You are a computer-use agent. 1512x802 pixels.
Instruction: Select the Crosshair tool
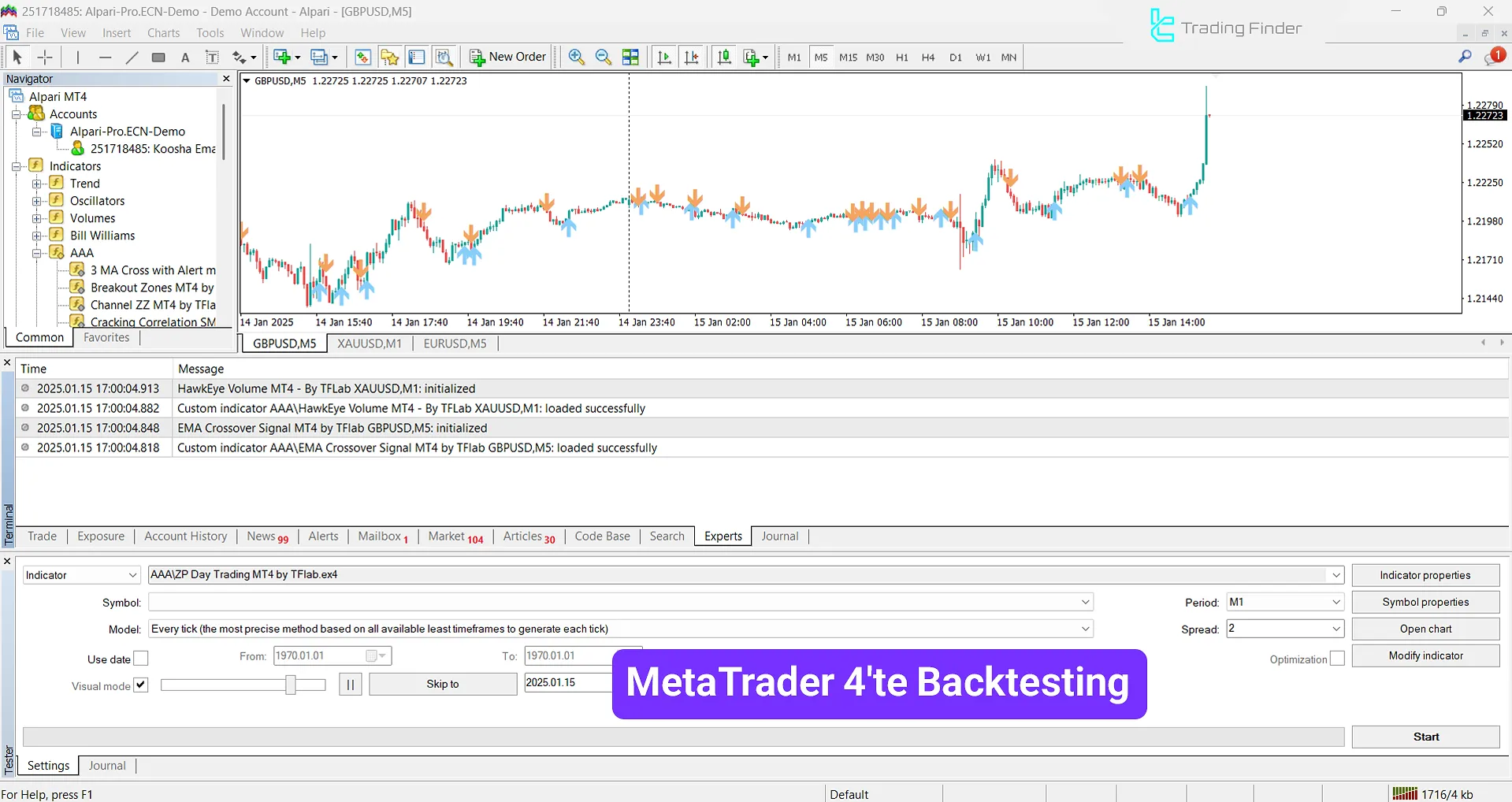click(x=44, y=57)
